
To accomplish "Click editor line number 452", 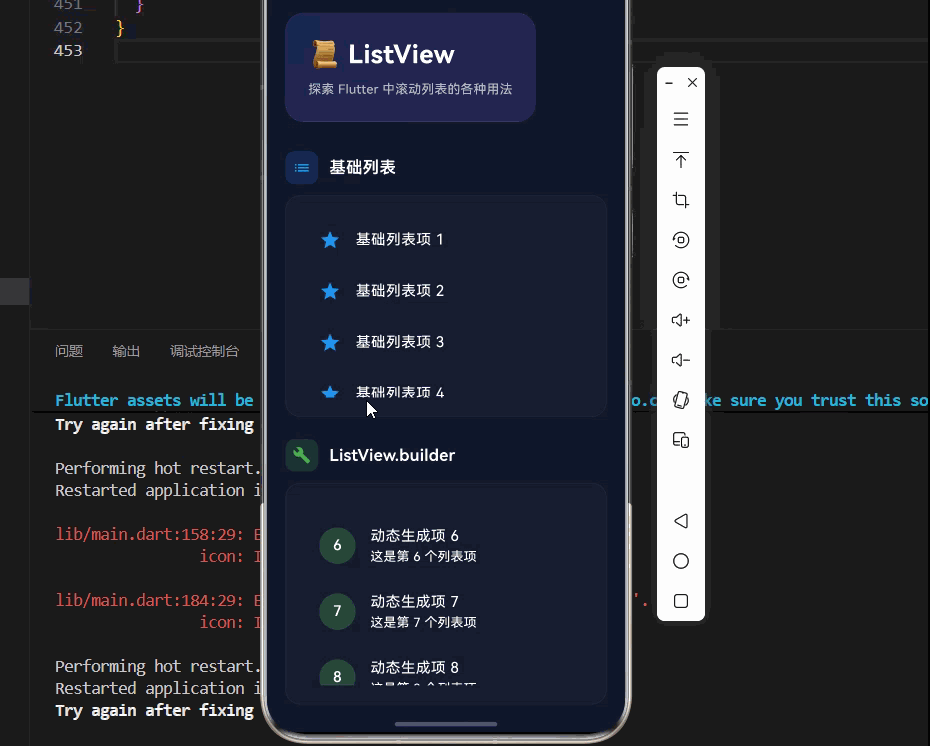I will coord(68,28).
